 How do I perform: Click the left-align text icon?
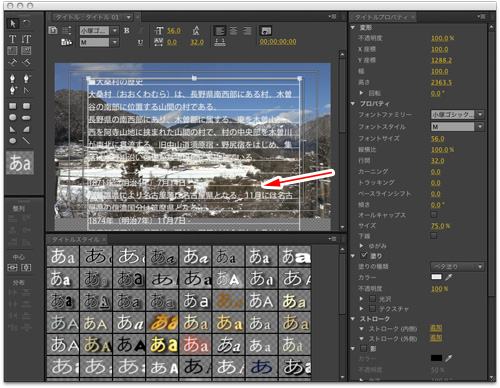(220, 31)
